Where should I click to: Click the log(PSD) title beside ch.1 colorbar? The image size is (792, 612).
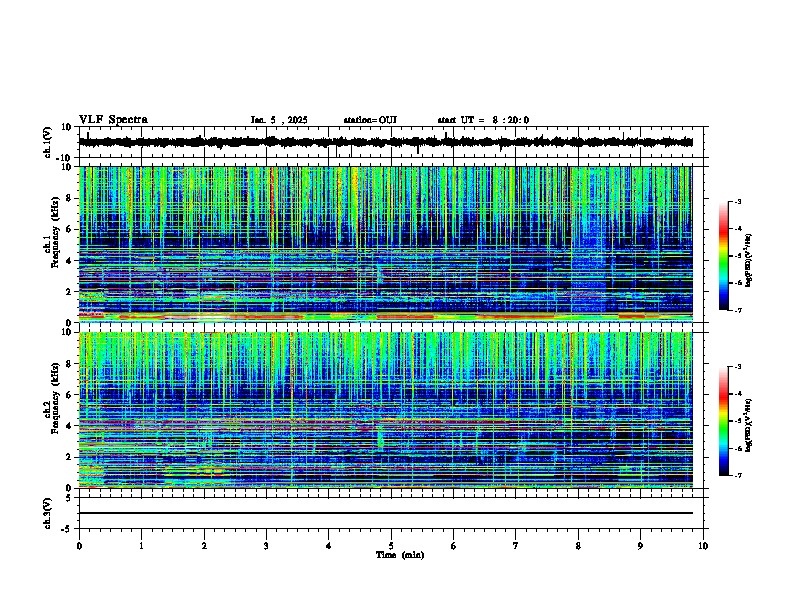749,260
